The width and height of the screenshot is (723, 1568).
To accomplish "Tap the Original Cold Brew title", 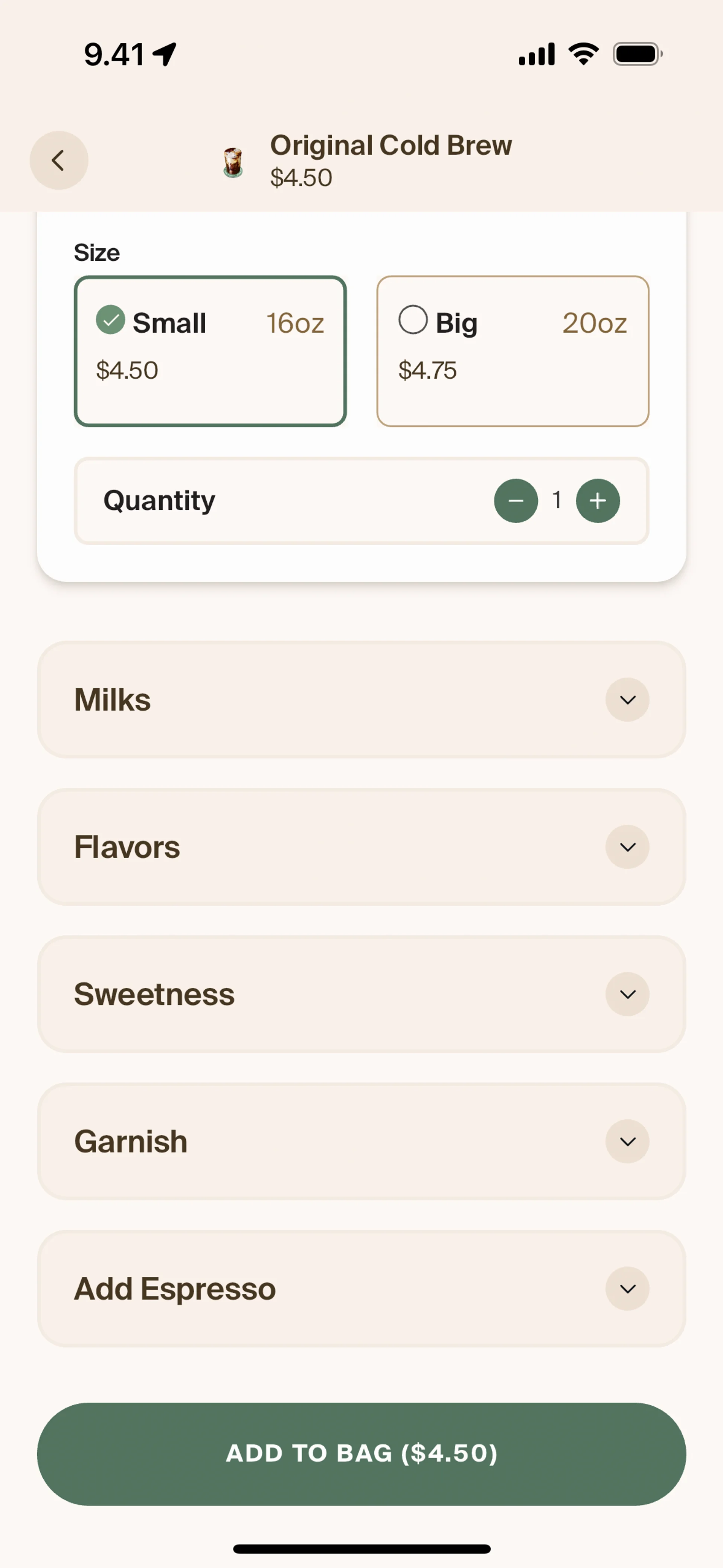I will pyautogui.click(x=391, y=145).
